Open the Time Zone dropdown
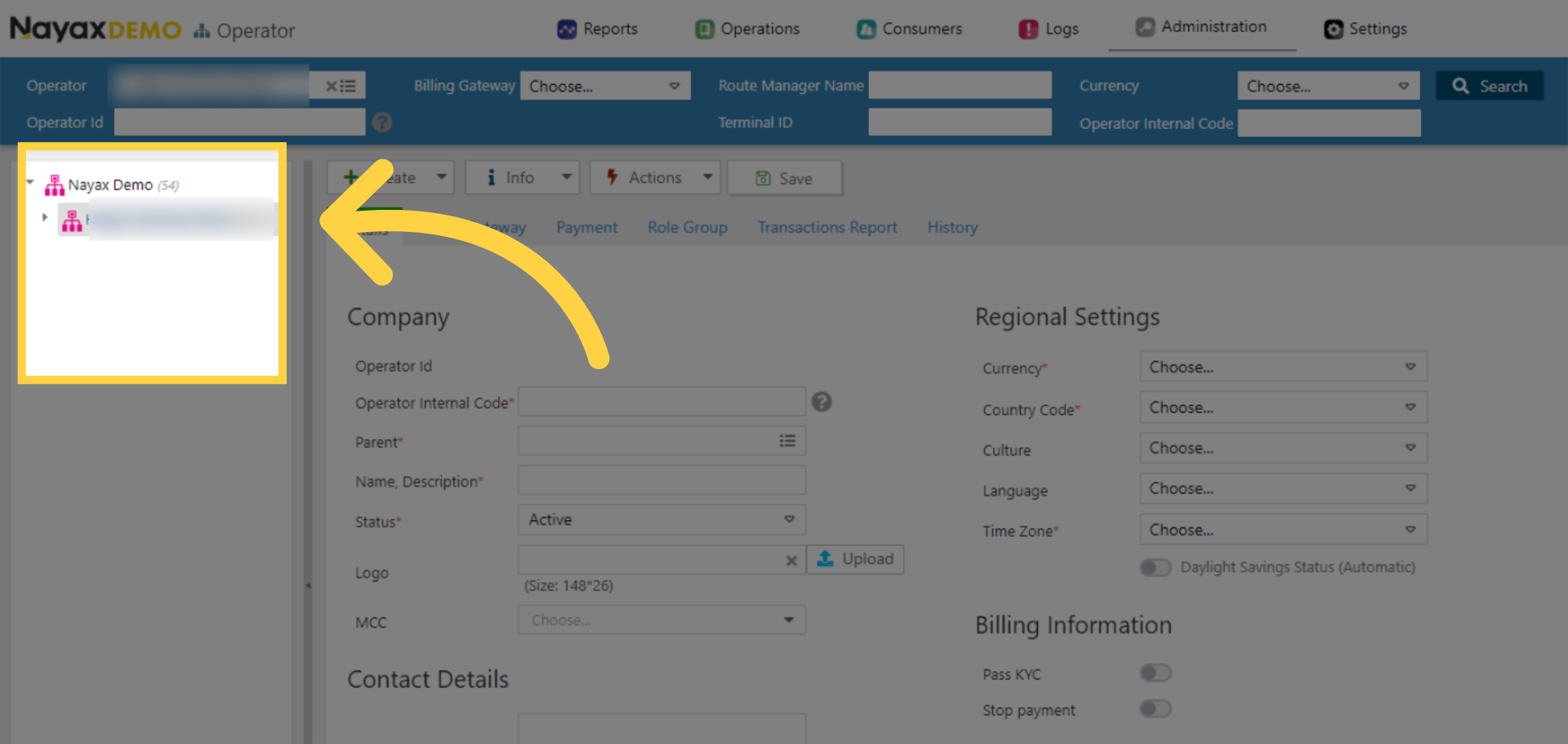The width and height of the screenshot is (1568, 744). (x=1283, y=529)
